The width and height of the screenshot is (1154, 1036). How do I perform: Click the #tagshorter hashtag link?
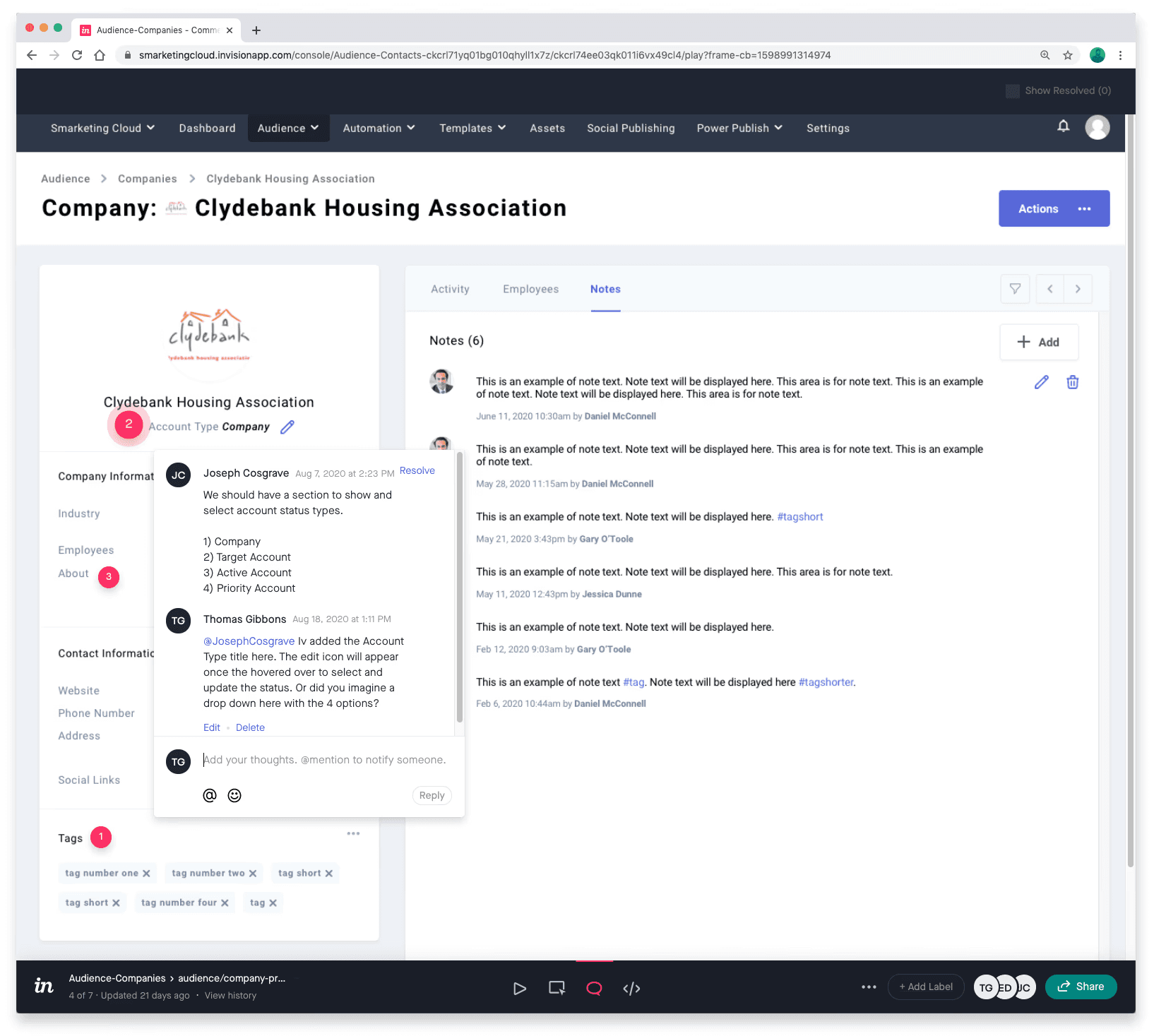click(x=826, y=682)
